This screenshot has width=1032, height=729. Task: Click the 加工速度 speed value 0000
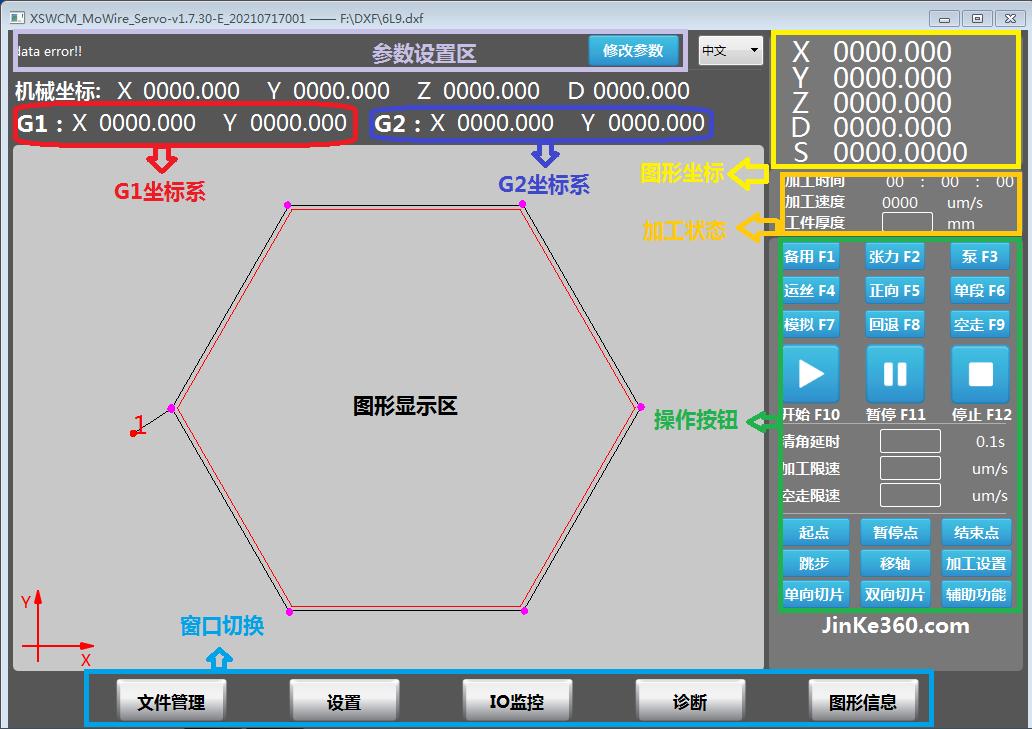pyautogui.click(x=900, y=203)
